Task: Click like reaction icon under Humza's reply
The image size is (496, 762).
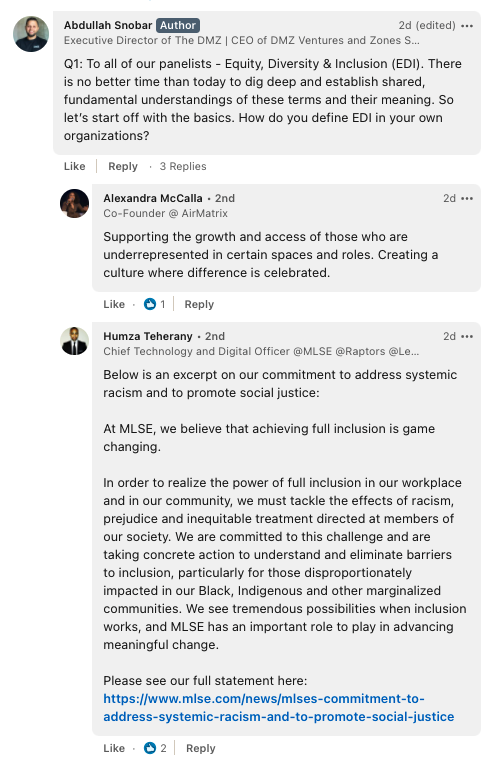Action: 150,748
